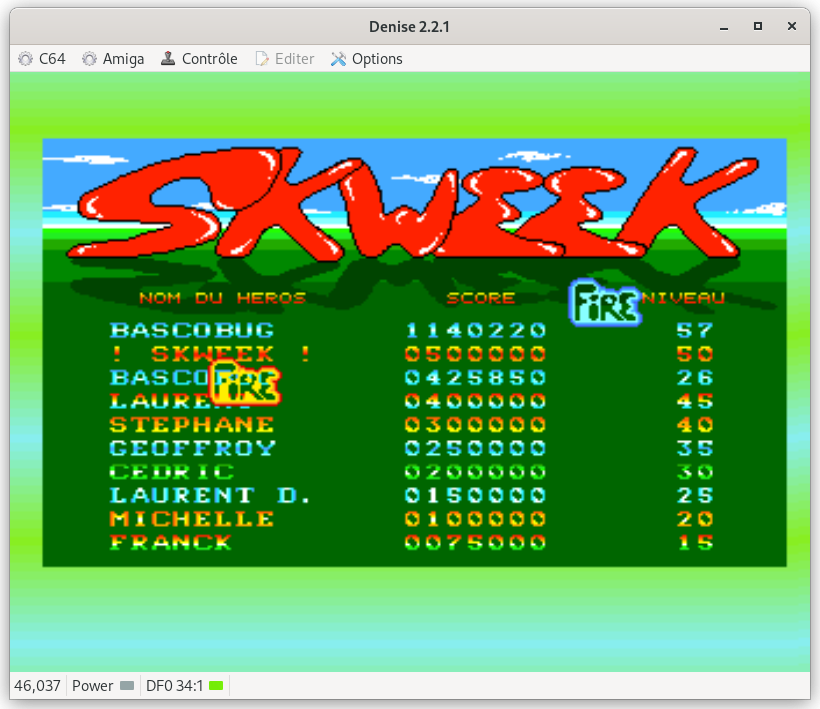Click the tools icon beside Options

(x=338, y=59)
